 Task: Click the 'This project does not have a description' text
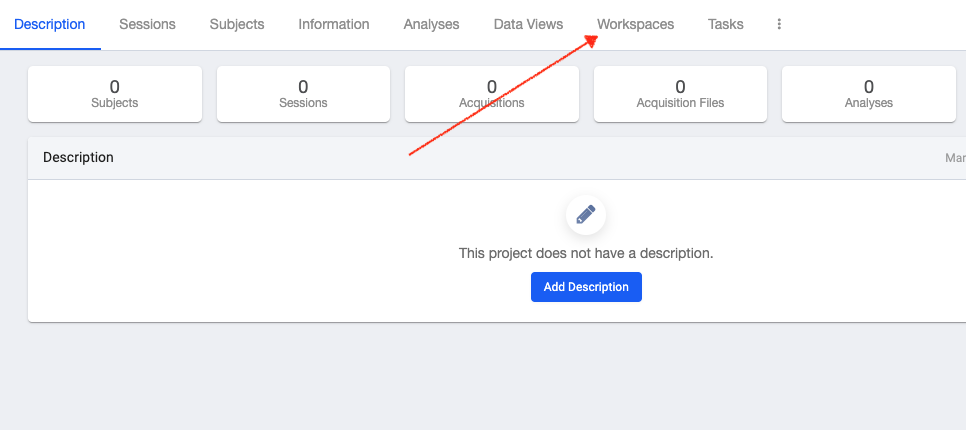pyautogui.click(x=586, y=253)
